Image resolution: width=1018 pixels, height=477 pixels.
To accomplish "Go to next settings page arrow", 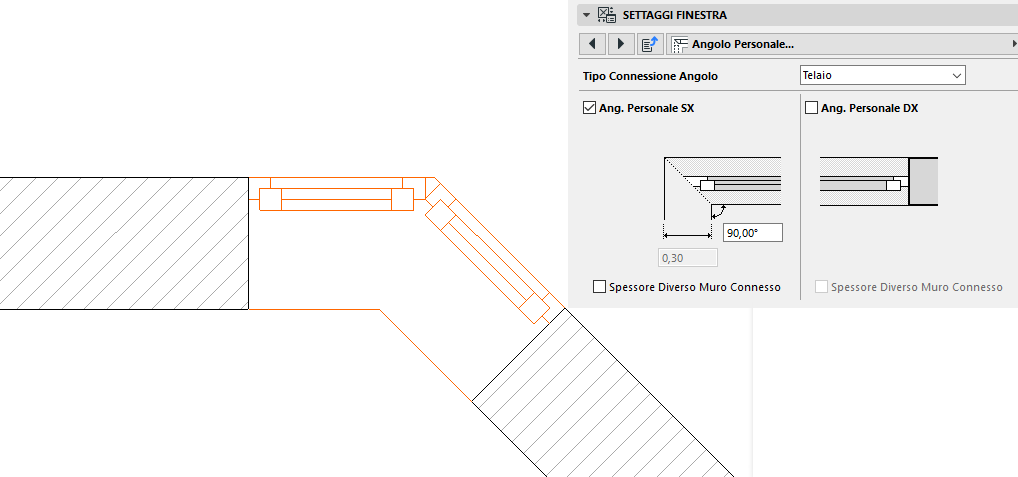I will [x=621, y=44].
